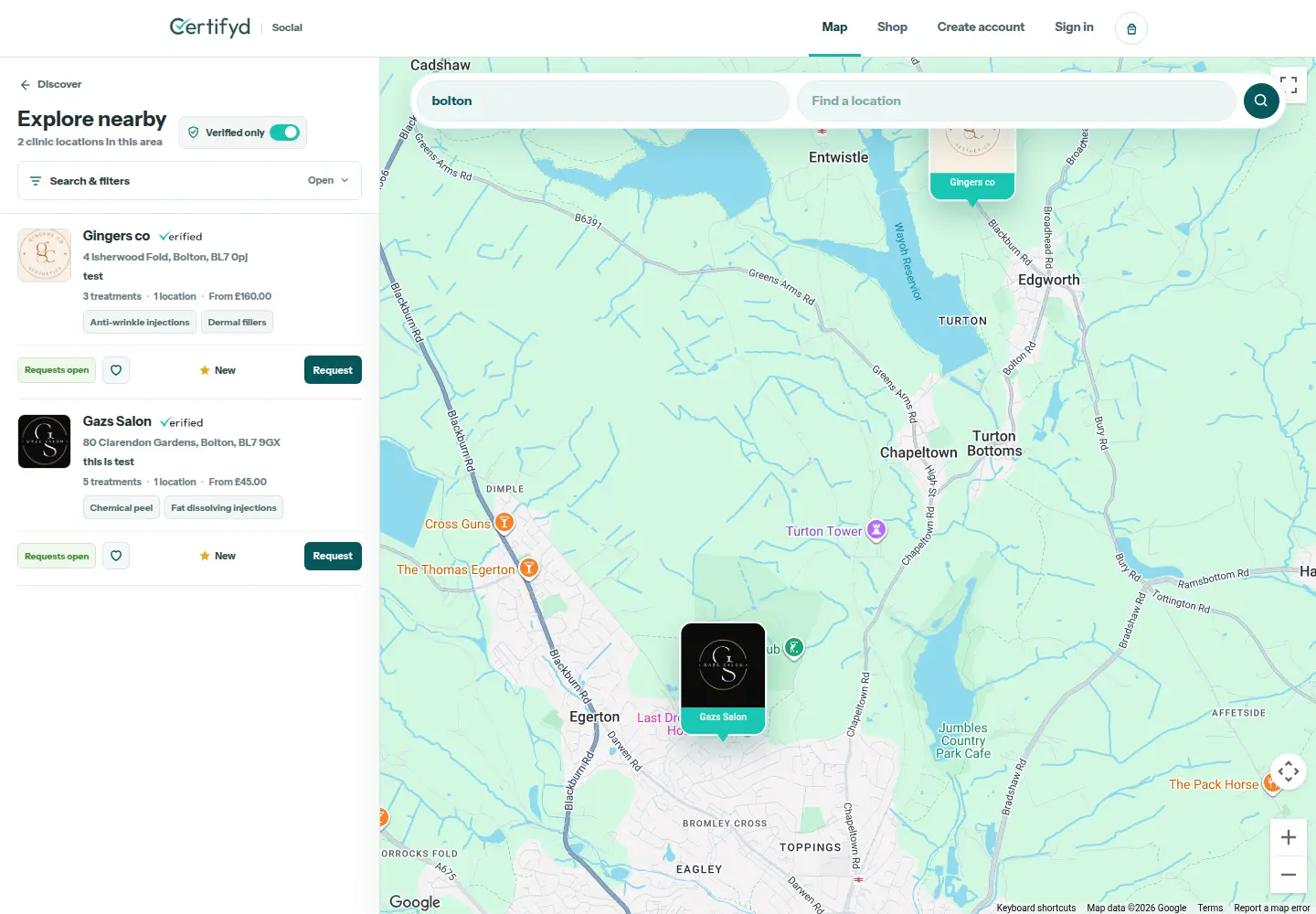Click the bolton search input field
Viewport: 1316px width, 914px height.
point(603,101)
